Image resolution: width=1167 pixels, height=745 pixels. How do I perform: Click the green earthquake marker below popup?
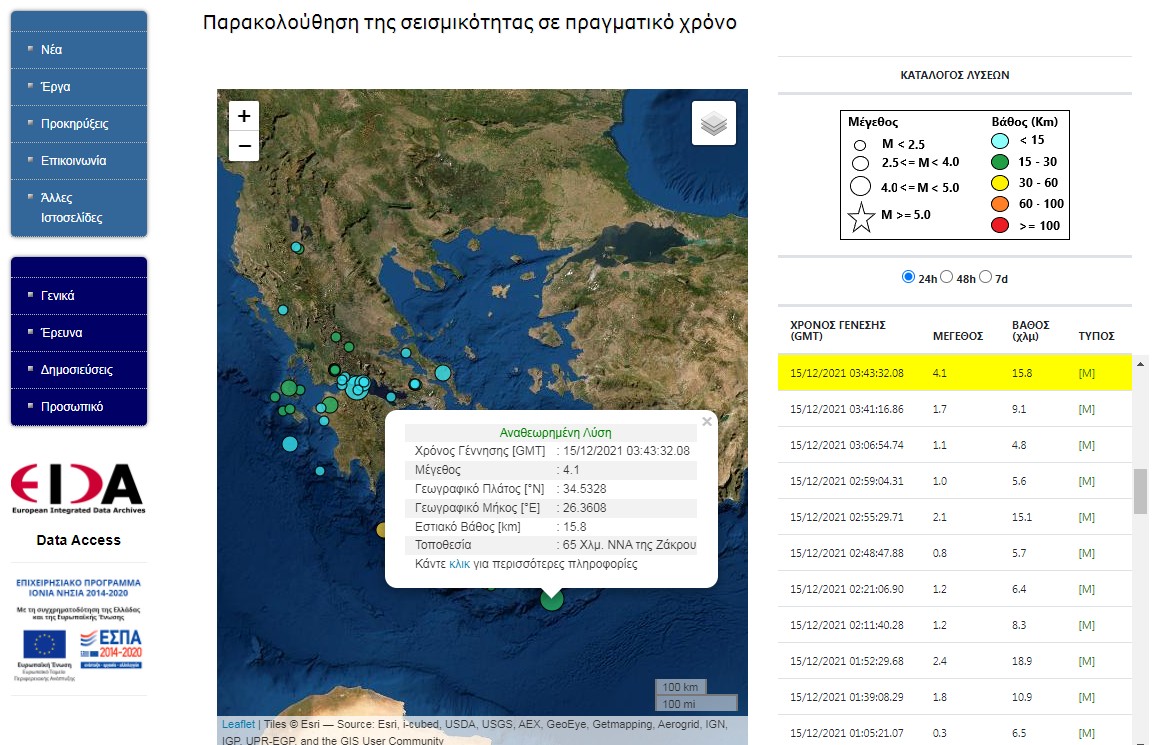coord(552,599)
